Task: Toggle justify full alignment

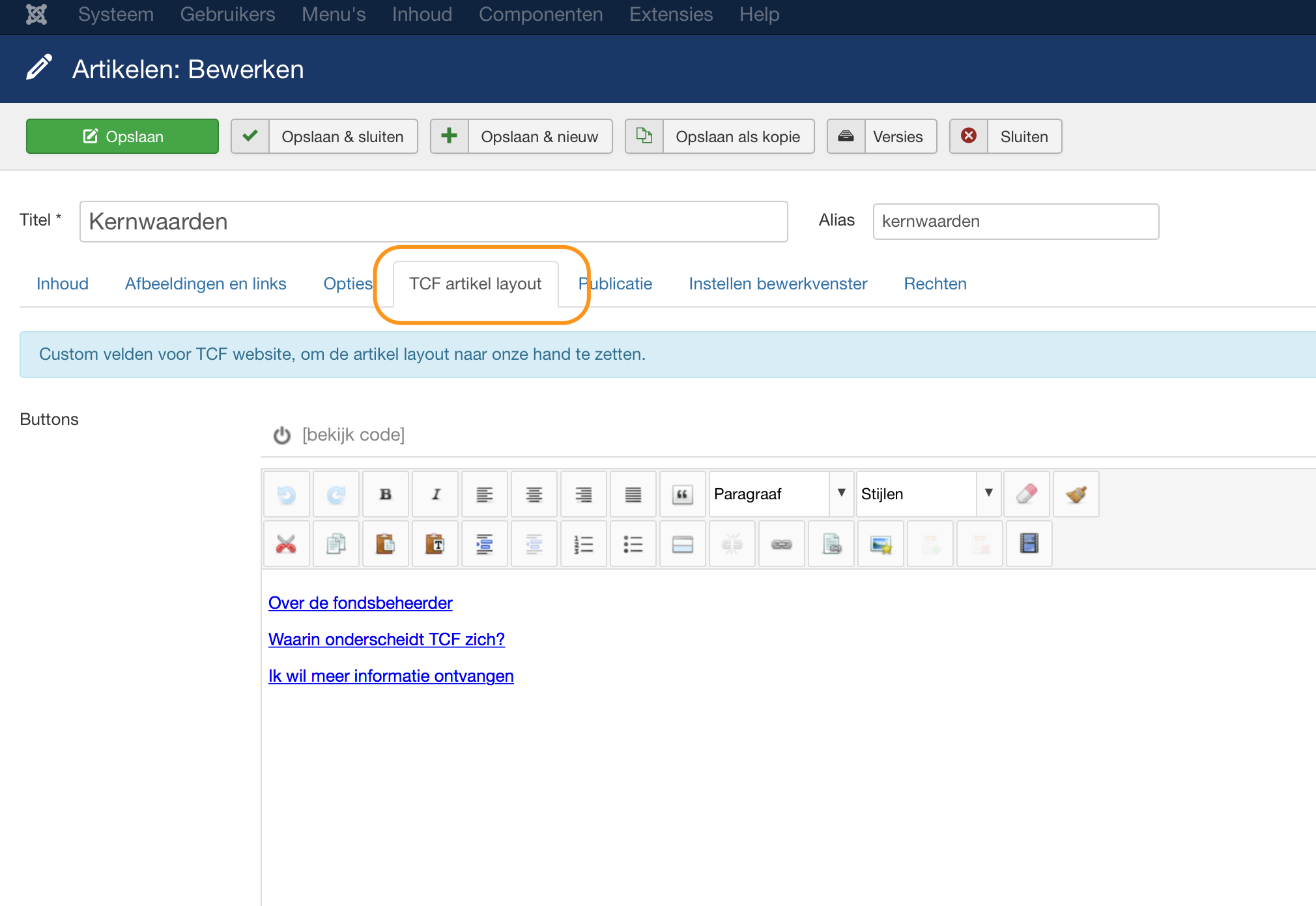Action: tap(633, 494)
